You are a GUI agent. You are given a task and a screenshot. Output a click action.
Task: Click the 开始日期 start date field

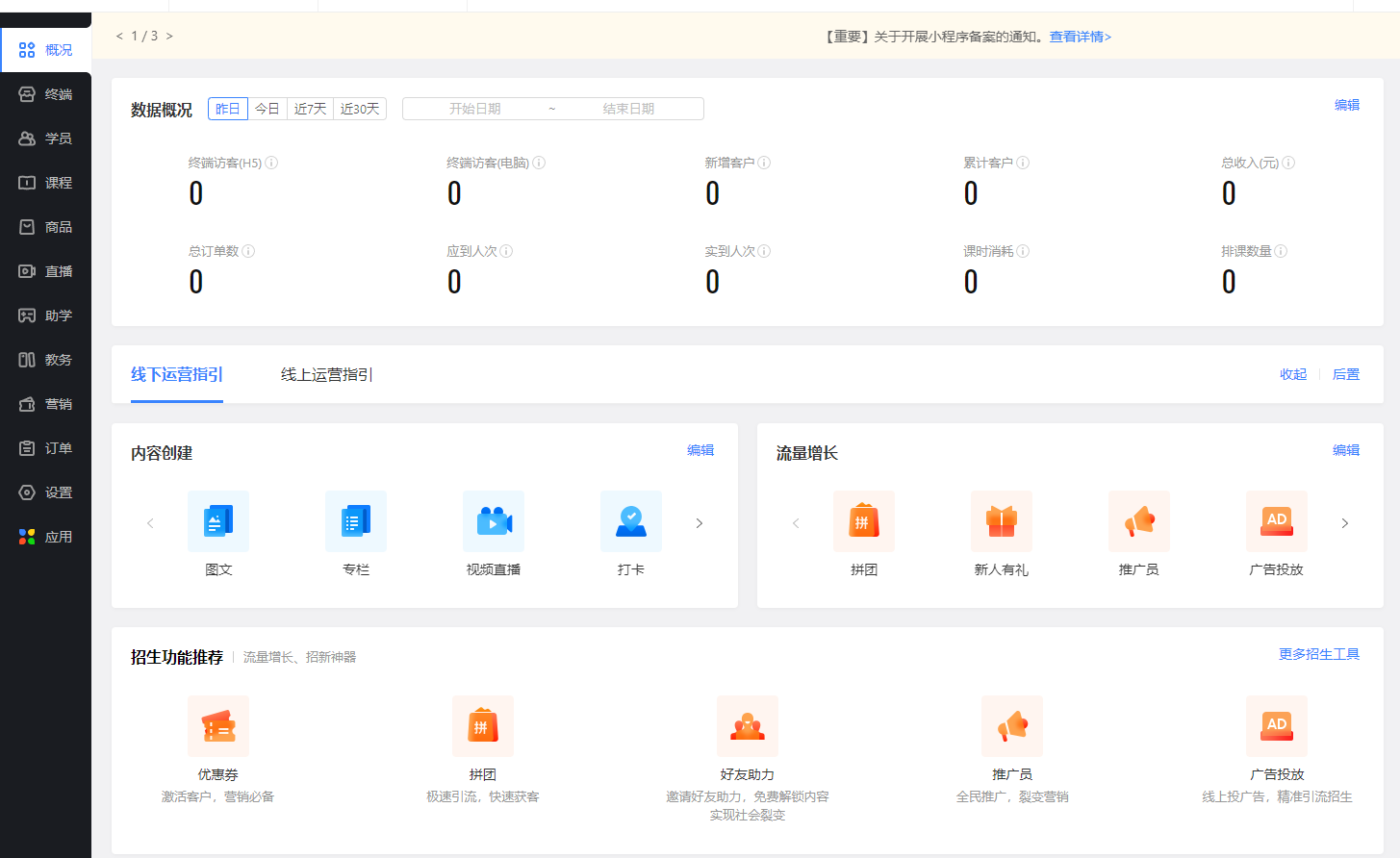(x=475, y=109)
